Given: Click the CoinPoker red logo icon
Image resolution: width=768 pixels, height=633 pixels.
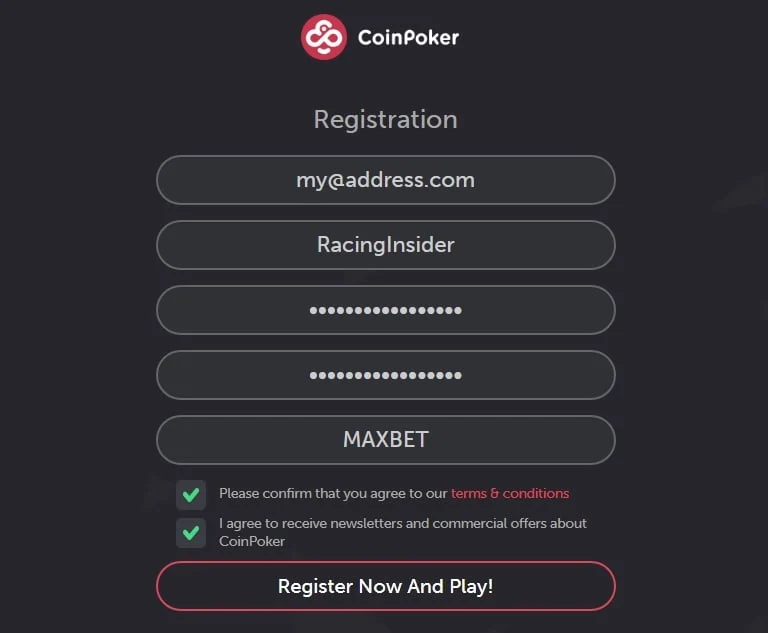Looking at the screenshot, I should click(324, 37).
